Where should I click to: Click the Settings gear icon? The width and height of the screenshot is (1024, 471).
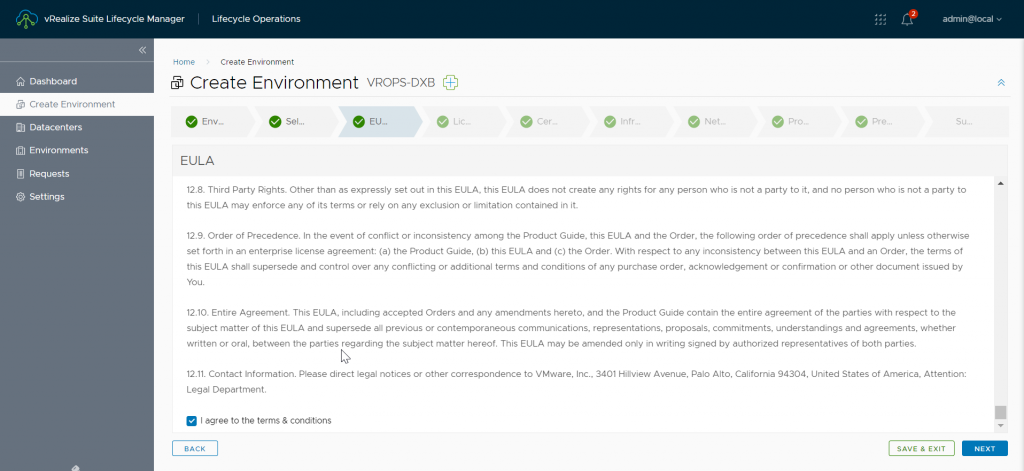point(20,197)
